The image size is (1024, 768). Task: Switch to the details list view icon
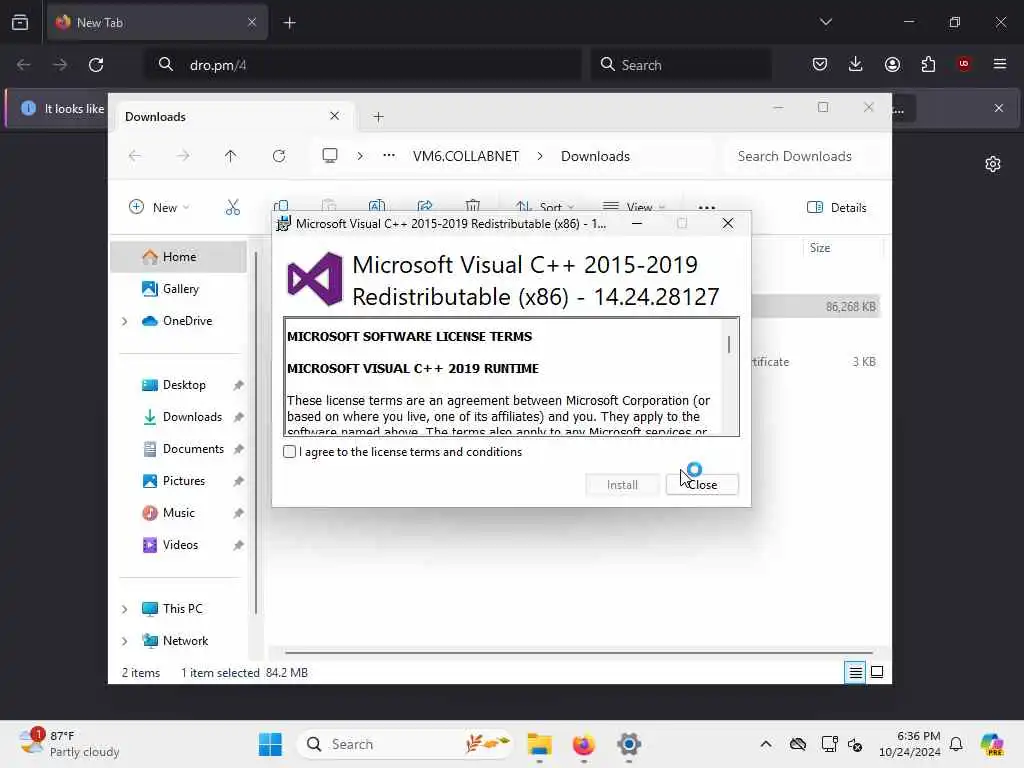click(855, 672)
